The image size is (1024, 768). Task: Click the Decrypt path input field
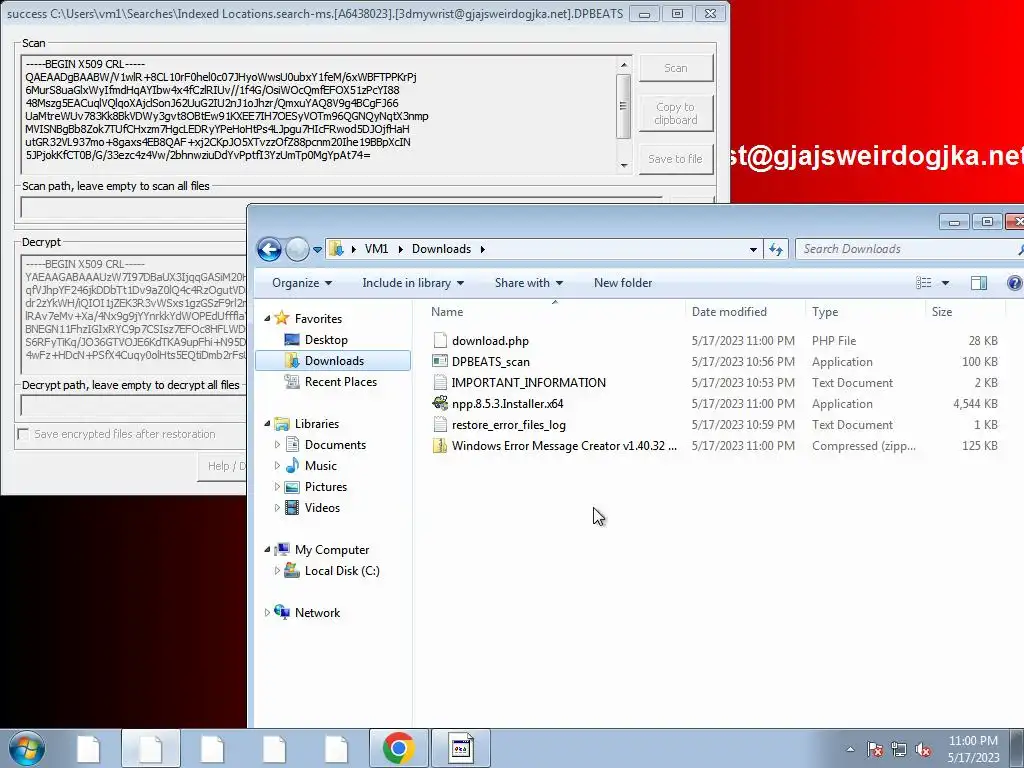point(134,406)
